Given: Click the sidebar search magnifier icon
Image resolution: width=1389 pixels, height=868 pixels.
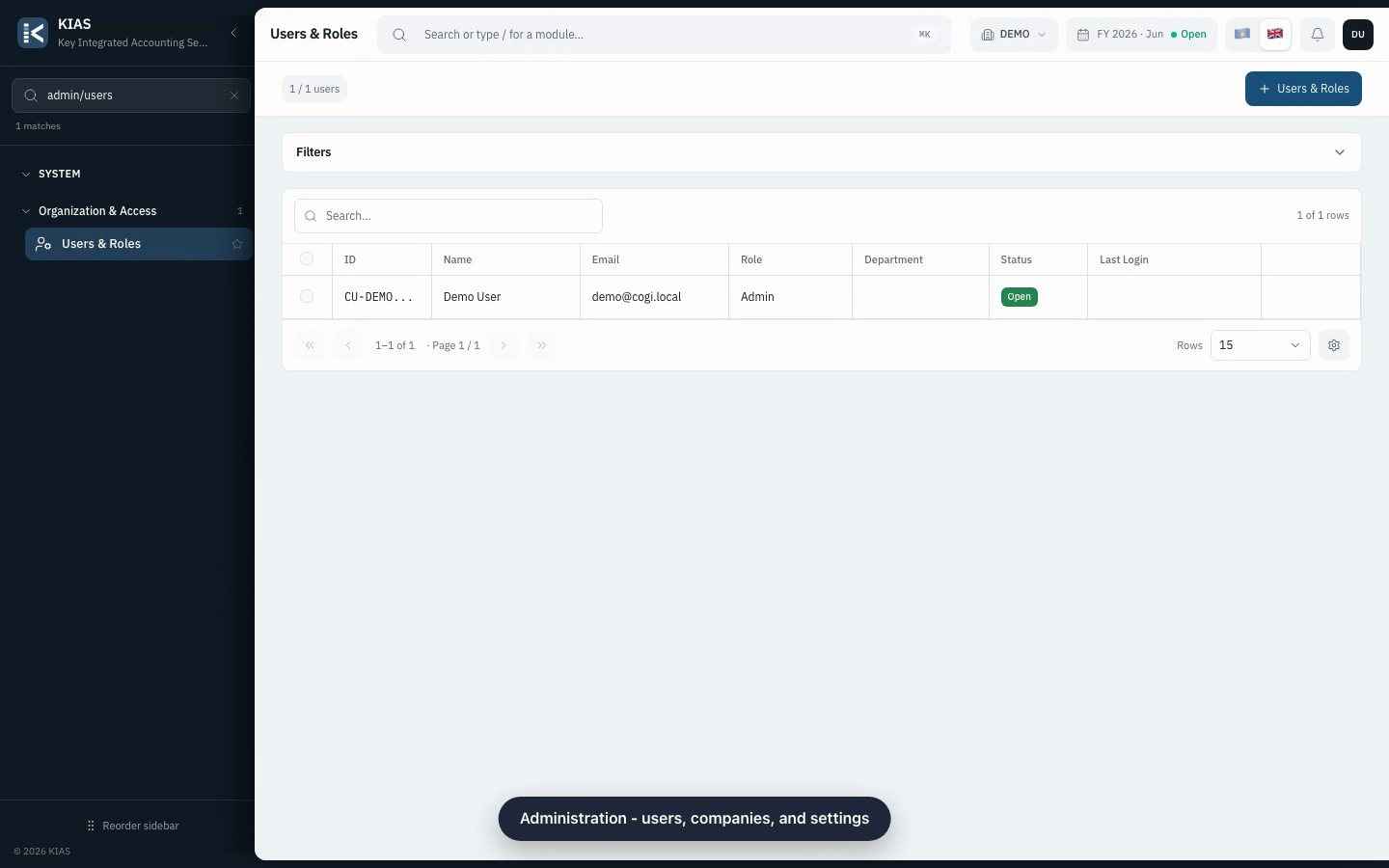Looking at the screenshot, I should (31, 95).
